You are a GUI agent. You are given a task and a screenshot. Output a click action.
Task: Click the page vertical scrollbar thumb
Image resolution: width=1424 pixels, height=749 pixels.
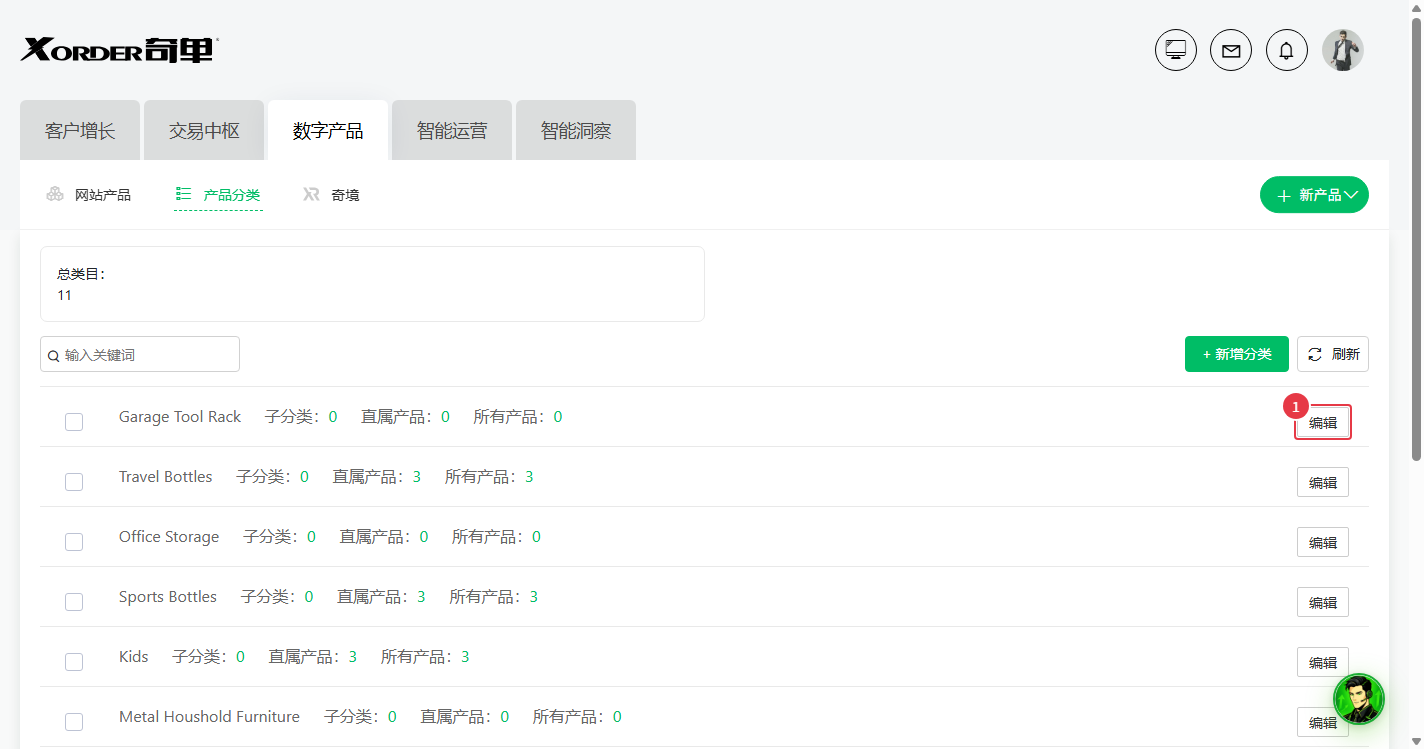tap(1416, 240)
